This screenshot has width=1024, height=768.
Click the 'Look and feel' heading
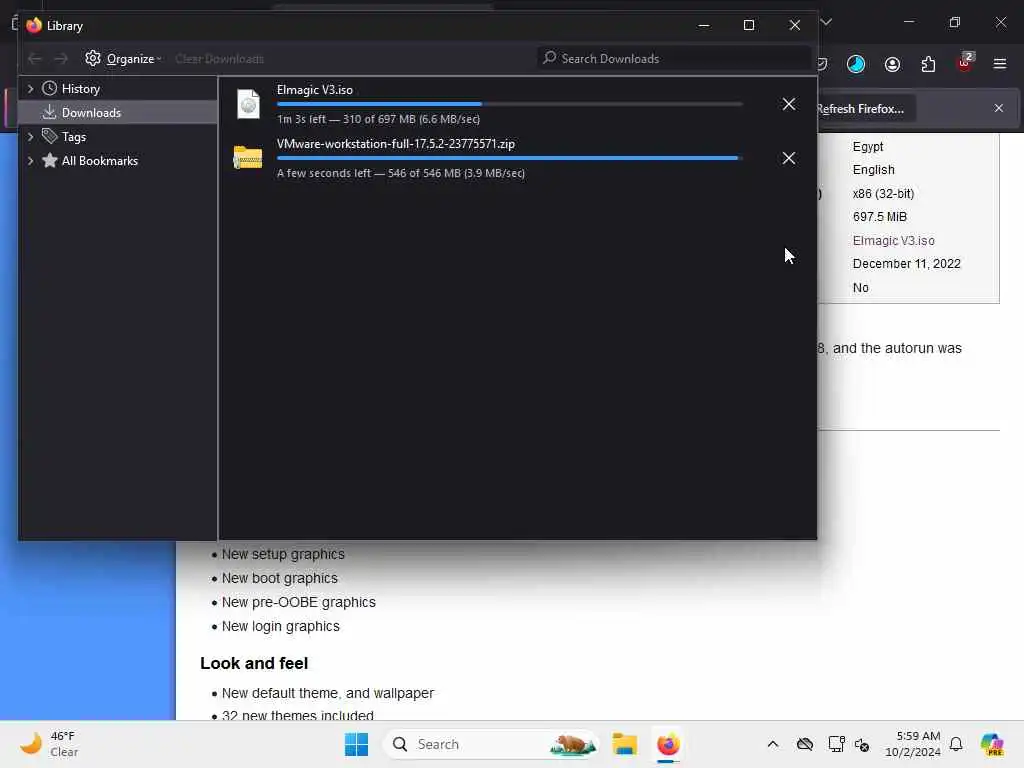(x=254, y=664)
